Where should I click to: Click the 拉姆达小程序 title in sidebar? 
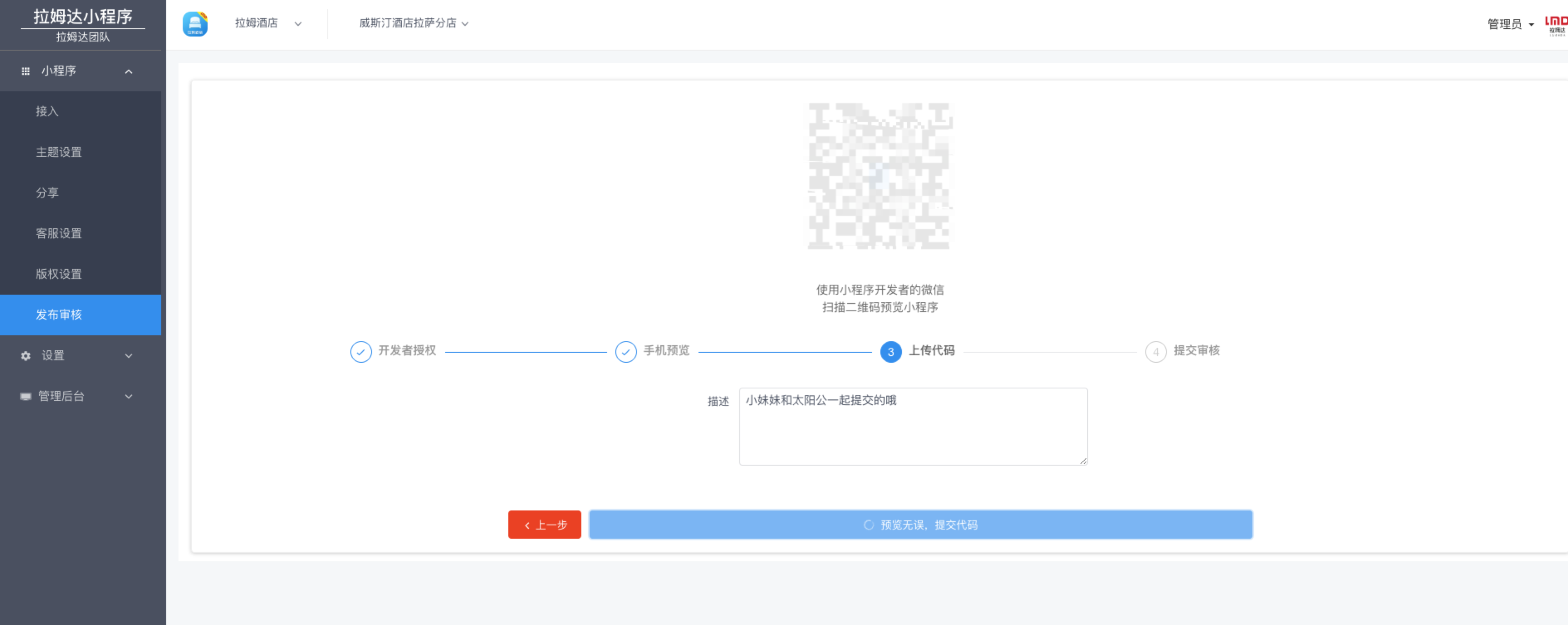83,17
